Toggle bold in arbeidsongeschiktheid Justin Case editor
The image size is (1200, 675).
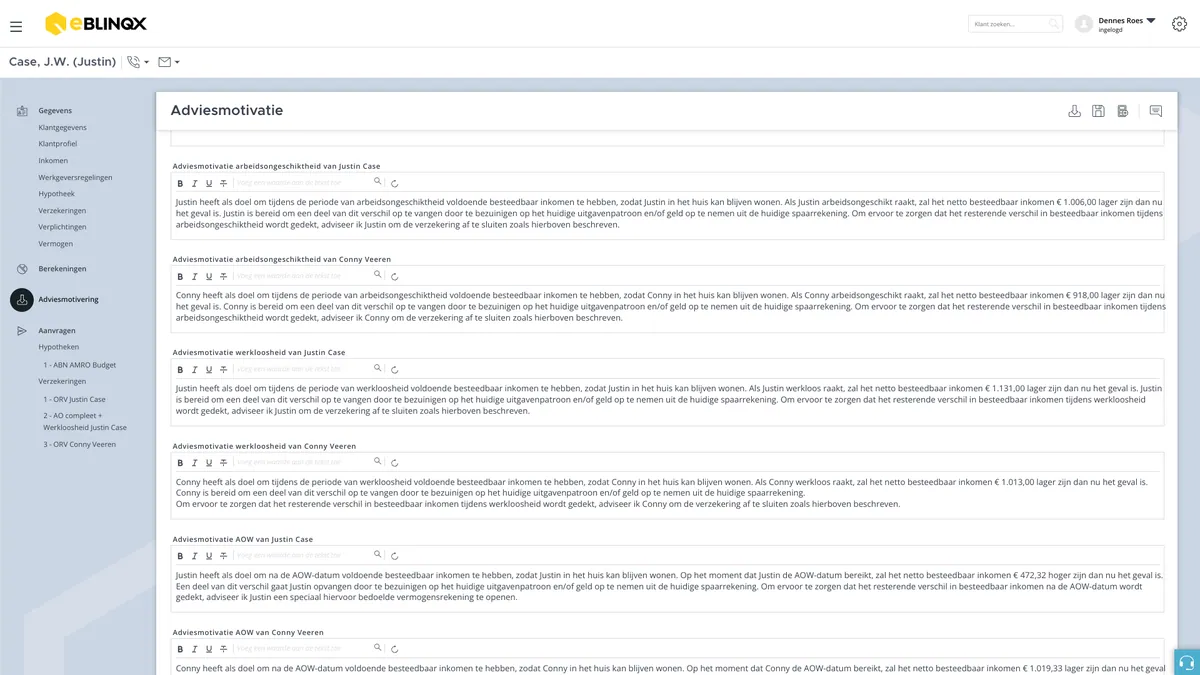[180, 183]
